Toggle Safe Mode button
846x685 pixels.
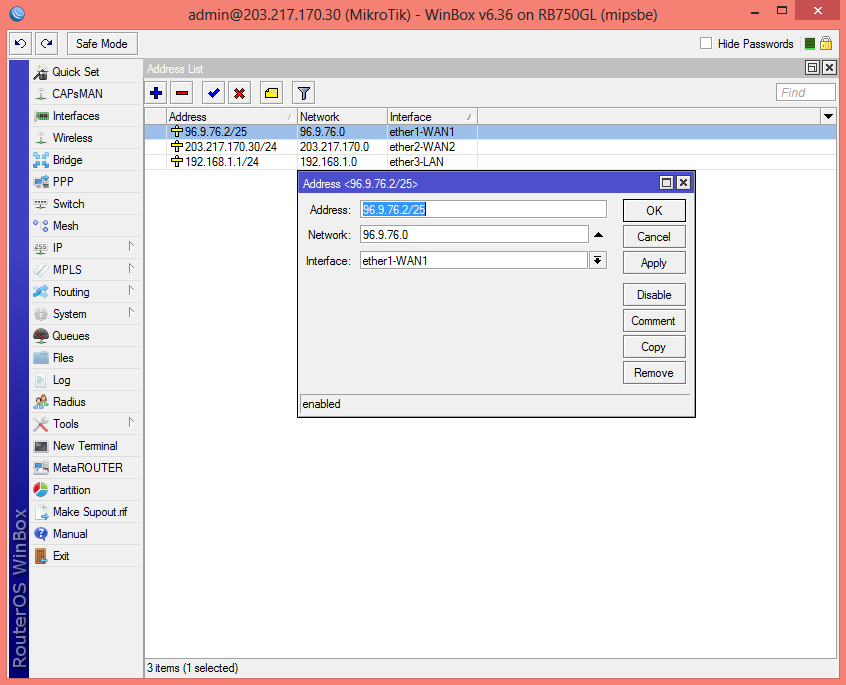coord(102,44)
